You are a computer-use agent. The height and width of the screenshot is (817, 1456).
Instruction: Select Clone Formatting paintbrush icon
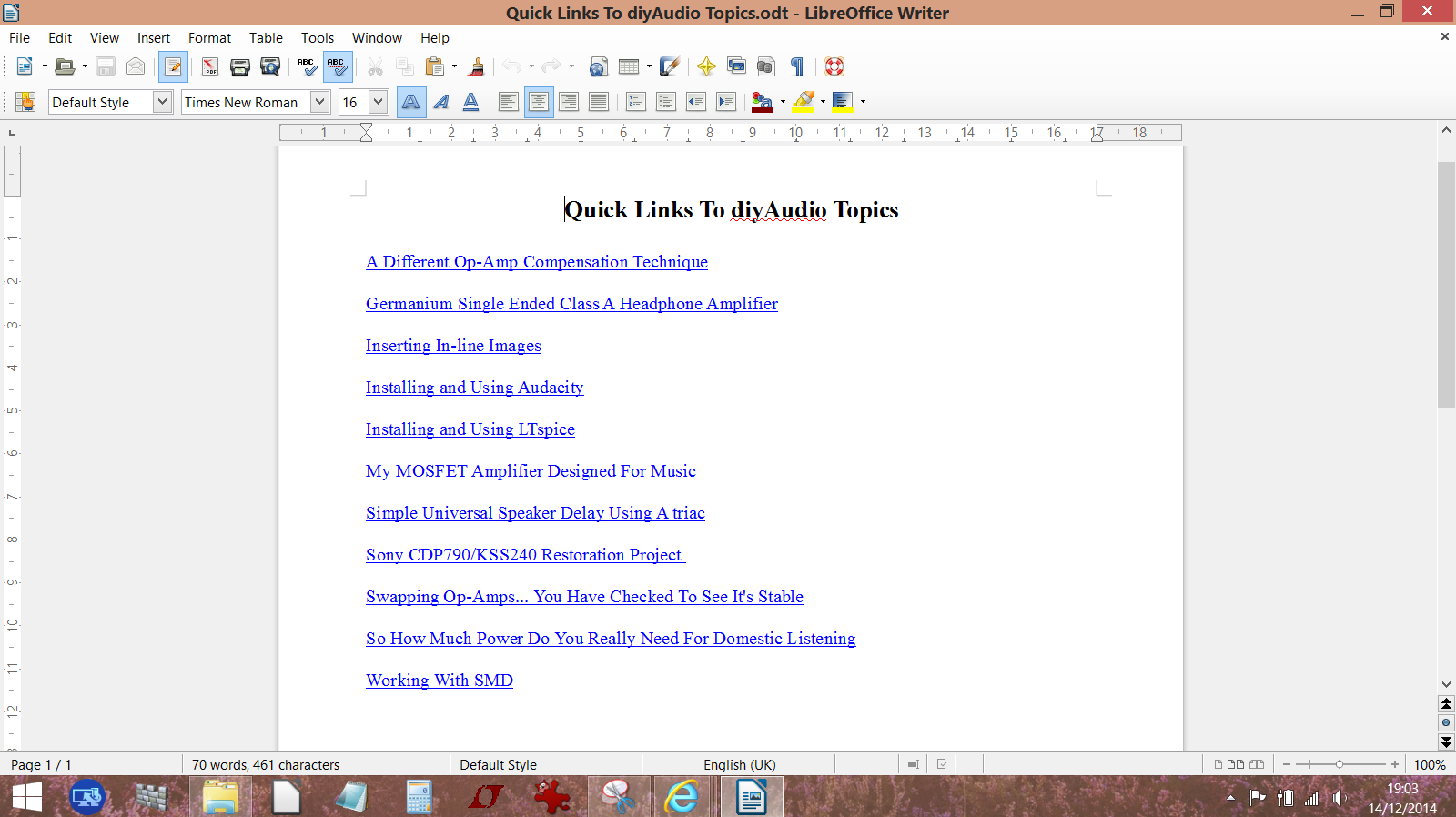click(x=475, y=66)
